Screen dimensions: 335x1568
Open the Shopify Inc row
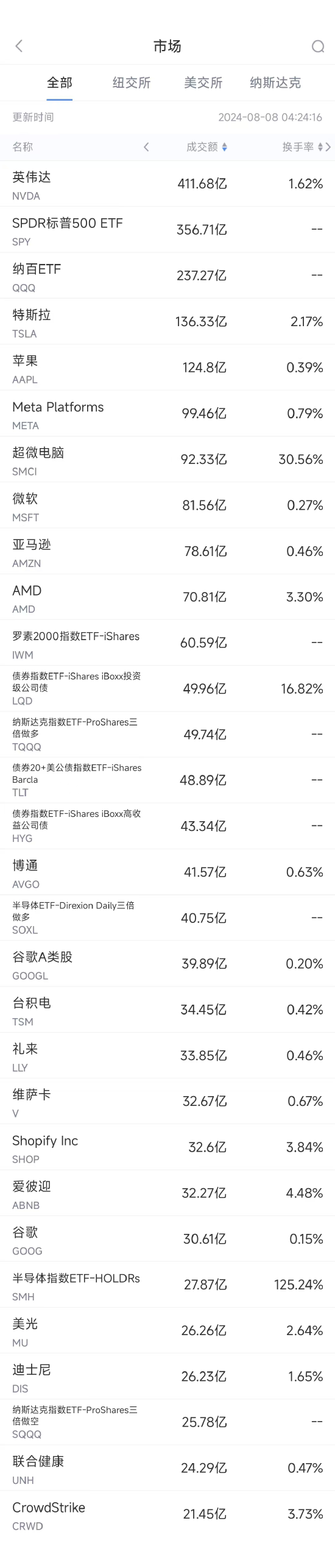[x=167, y=1147]
